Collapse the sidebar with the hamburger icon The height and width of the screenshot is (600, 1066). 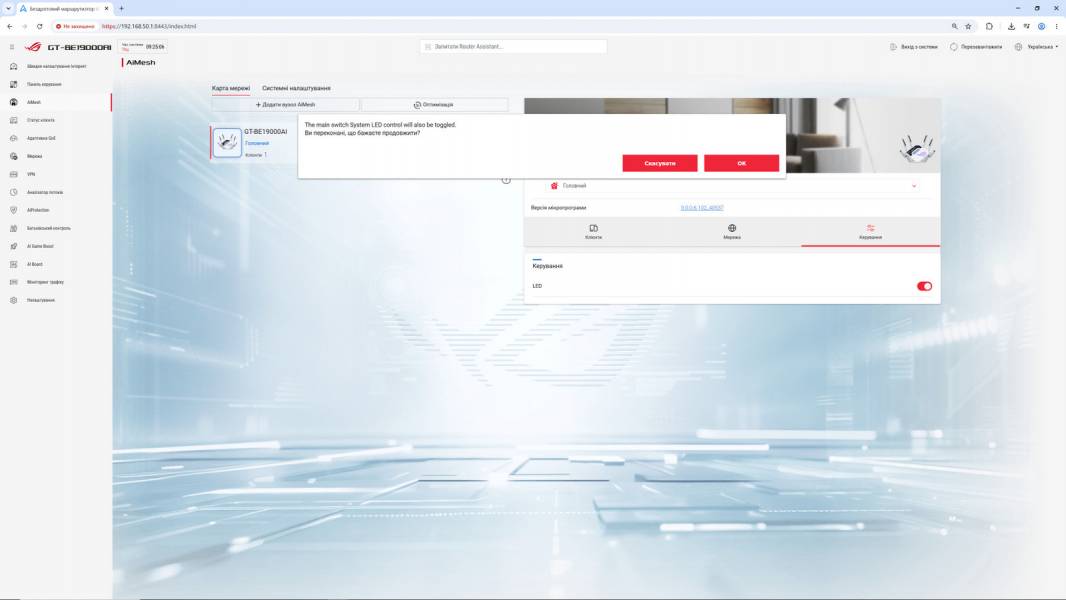tap(12, 47)
